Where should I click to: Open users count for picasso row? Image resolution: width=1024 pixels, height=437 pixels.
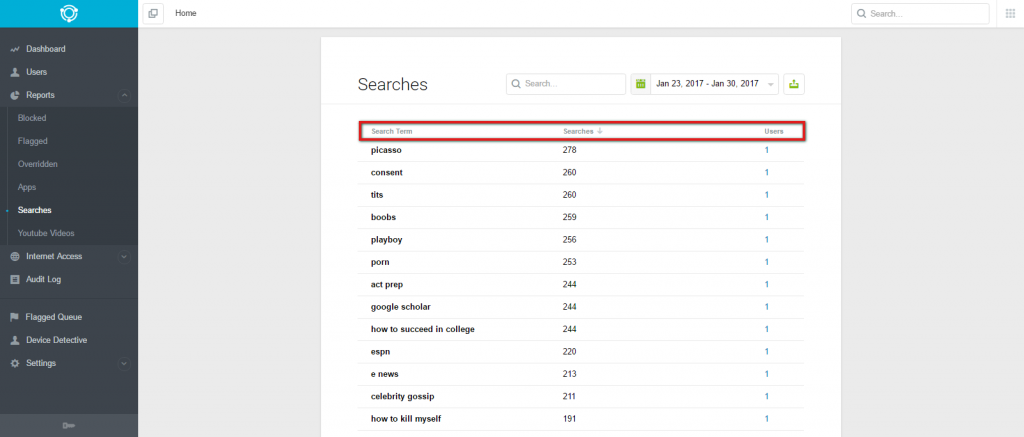coord(767,150)
